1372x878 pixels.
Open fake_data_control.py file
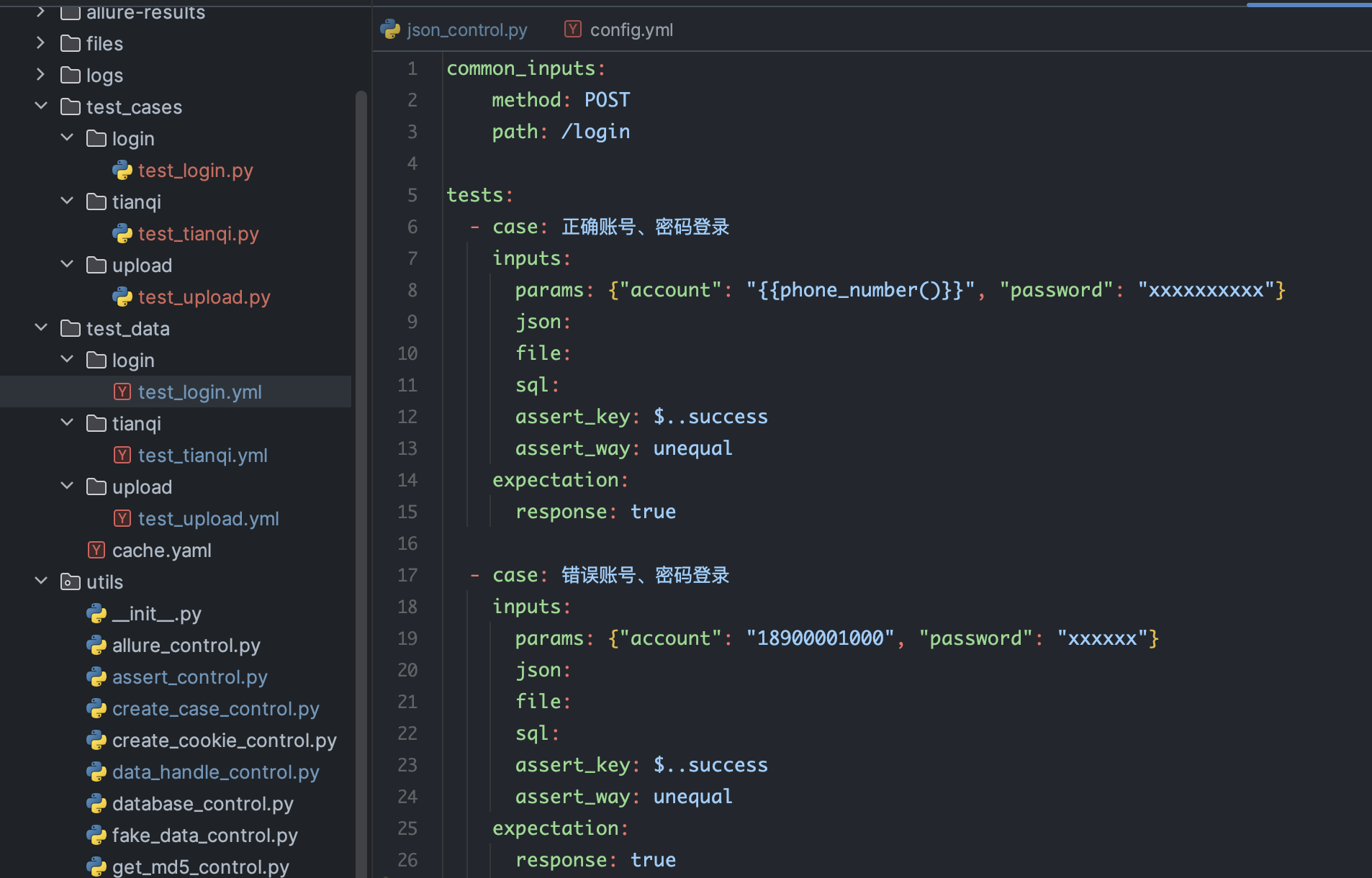[x=204, y=836]
